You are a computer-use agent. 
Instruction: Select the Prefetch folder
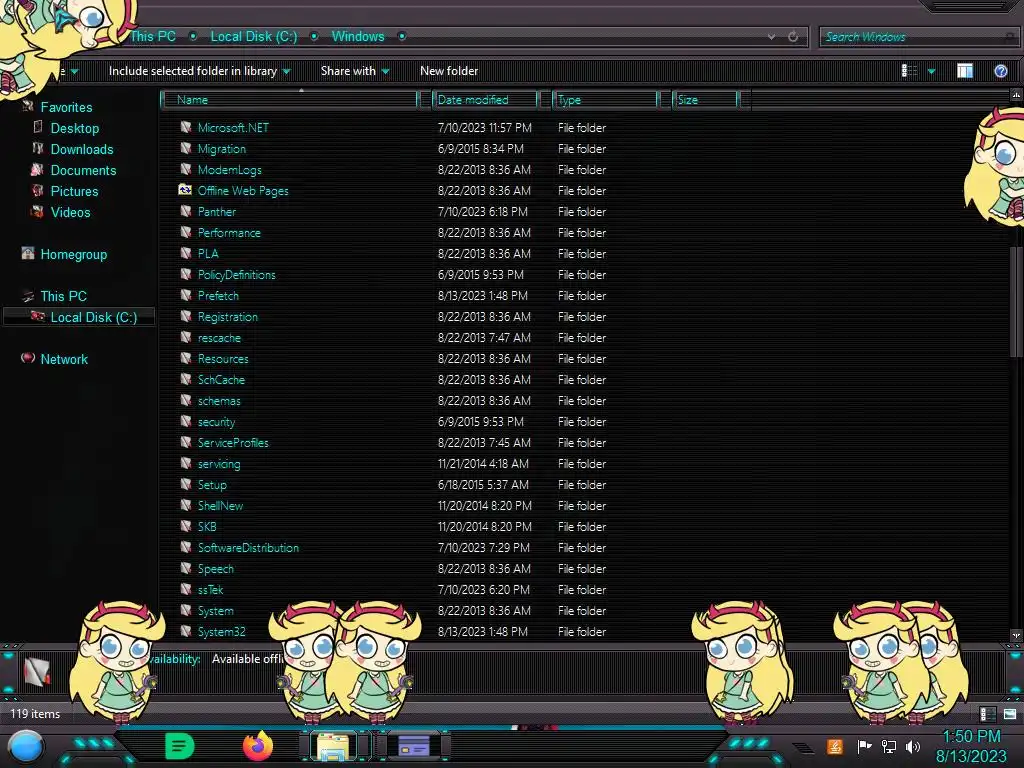pyautogui.click(x=218, y=295)
